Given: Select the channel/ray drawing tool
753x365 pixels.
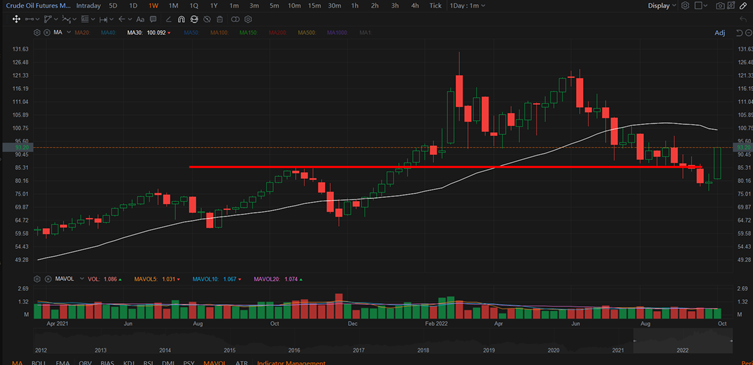Looking at the screenshot, I should click(48, 19).
